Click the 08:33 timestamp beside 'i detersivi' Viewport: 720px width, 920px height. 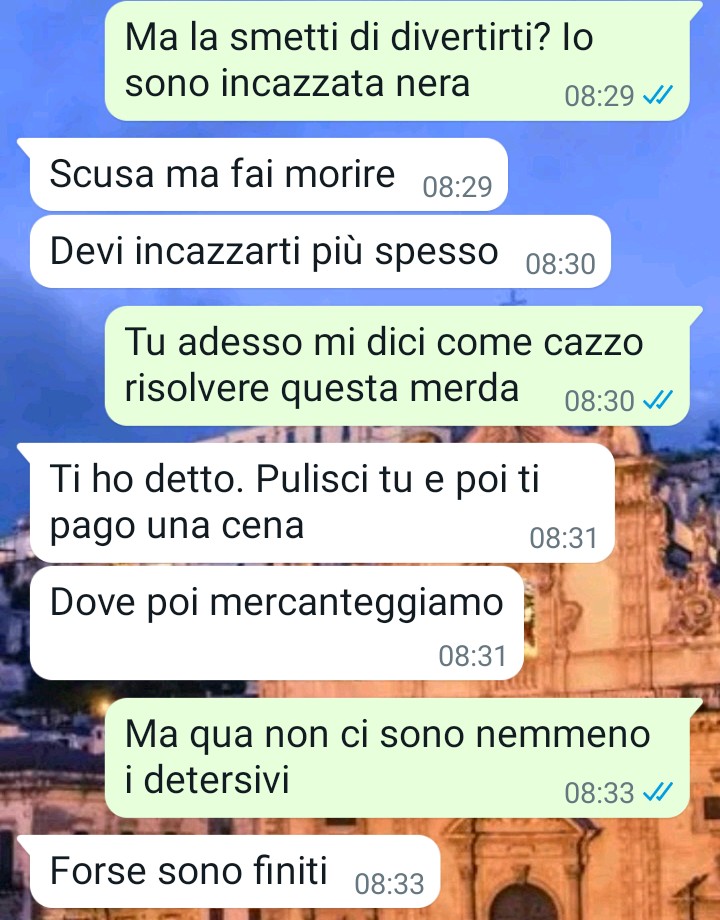point(599,793)
